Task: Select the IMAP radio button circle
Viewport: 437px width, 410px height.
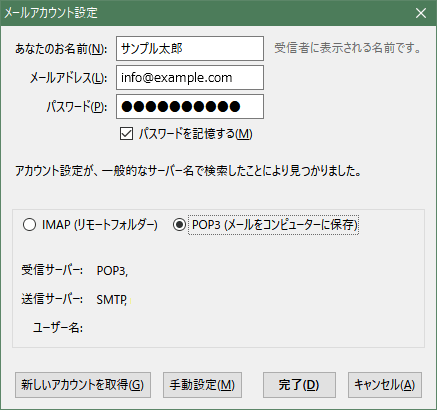Action: click(x=29, y=225)
